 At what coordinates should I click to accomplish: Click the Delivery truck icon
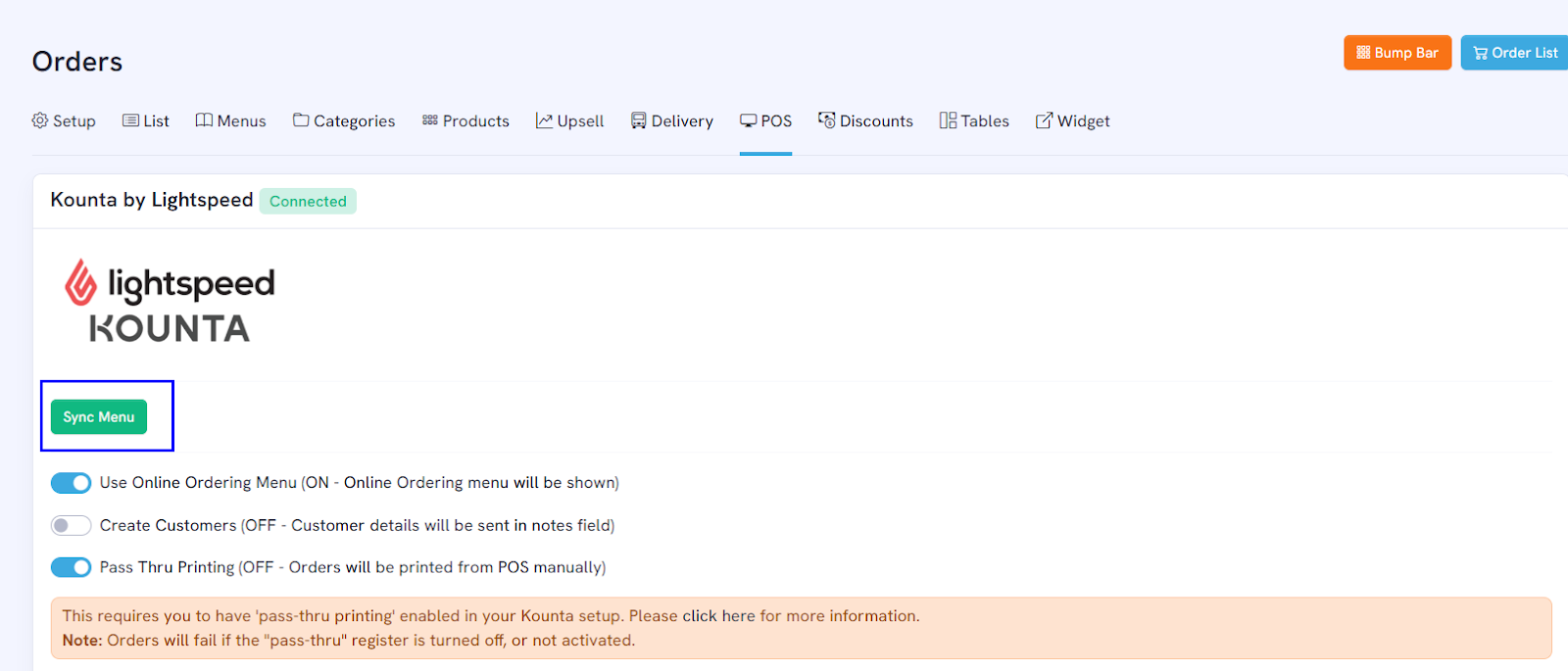(638, 120)
